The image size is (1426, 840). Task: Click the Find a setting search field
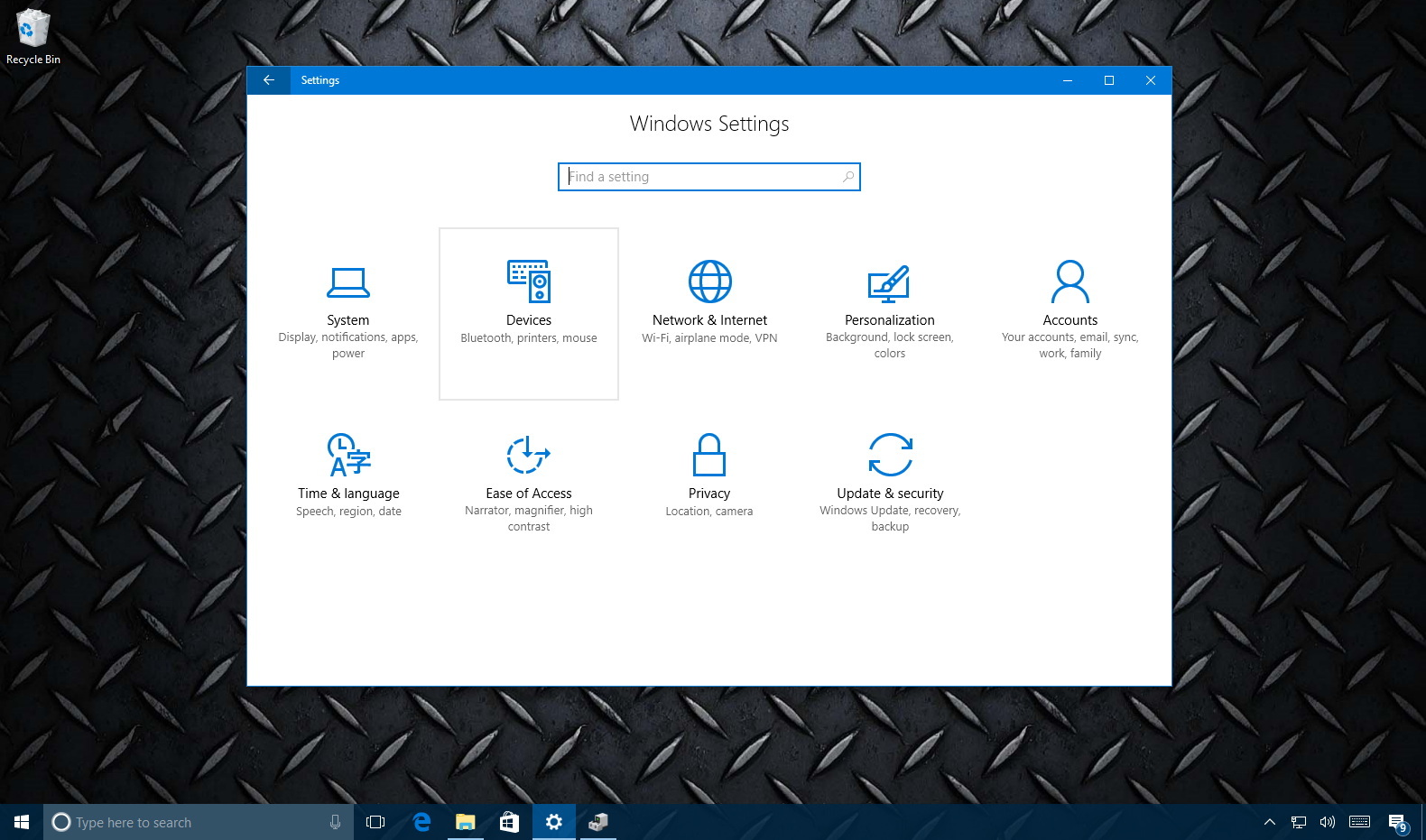pos(709,177)
